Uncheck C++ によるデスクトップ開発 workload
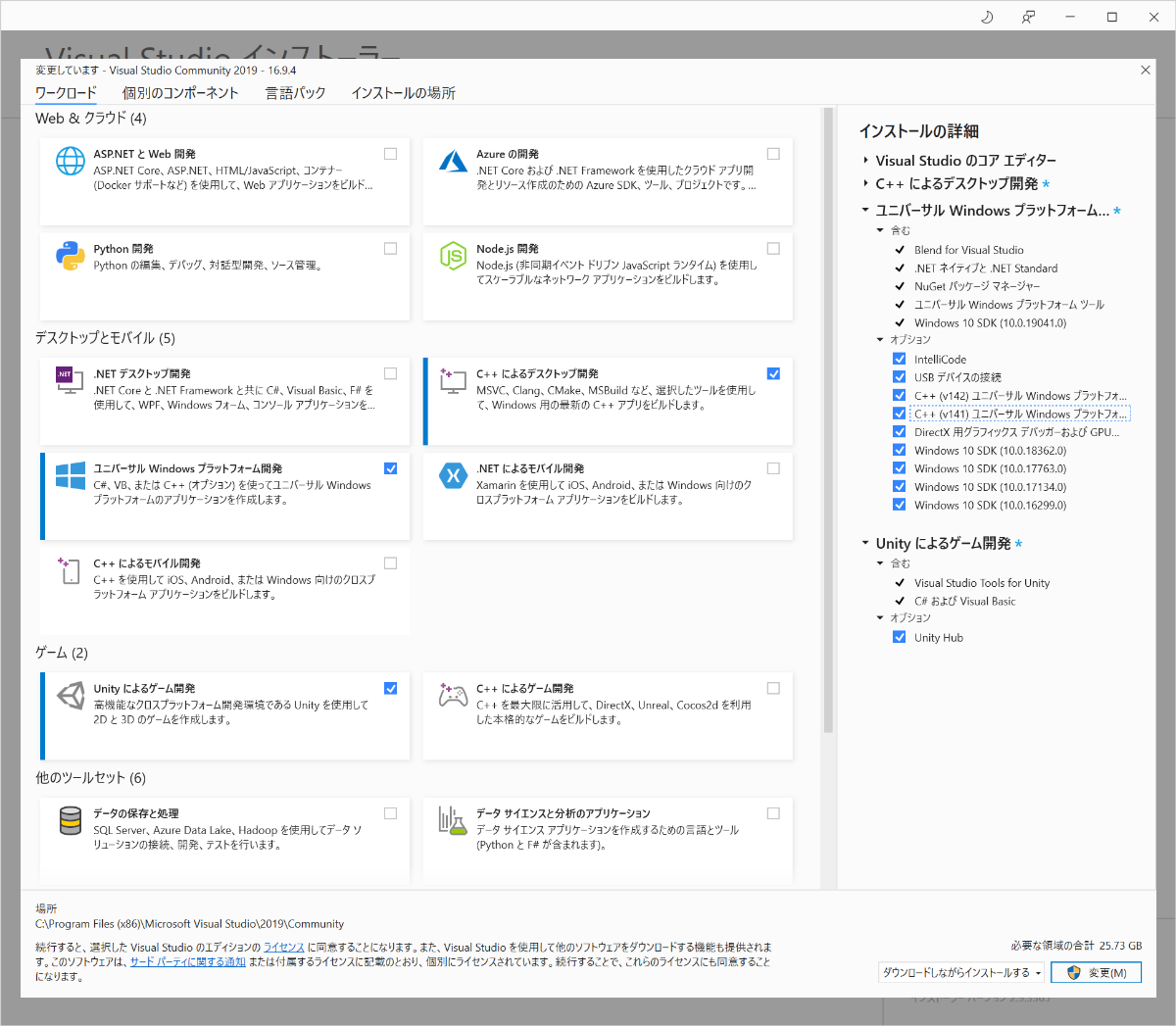The image size is (1176, 1026). pos(773,373)
